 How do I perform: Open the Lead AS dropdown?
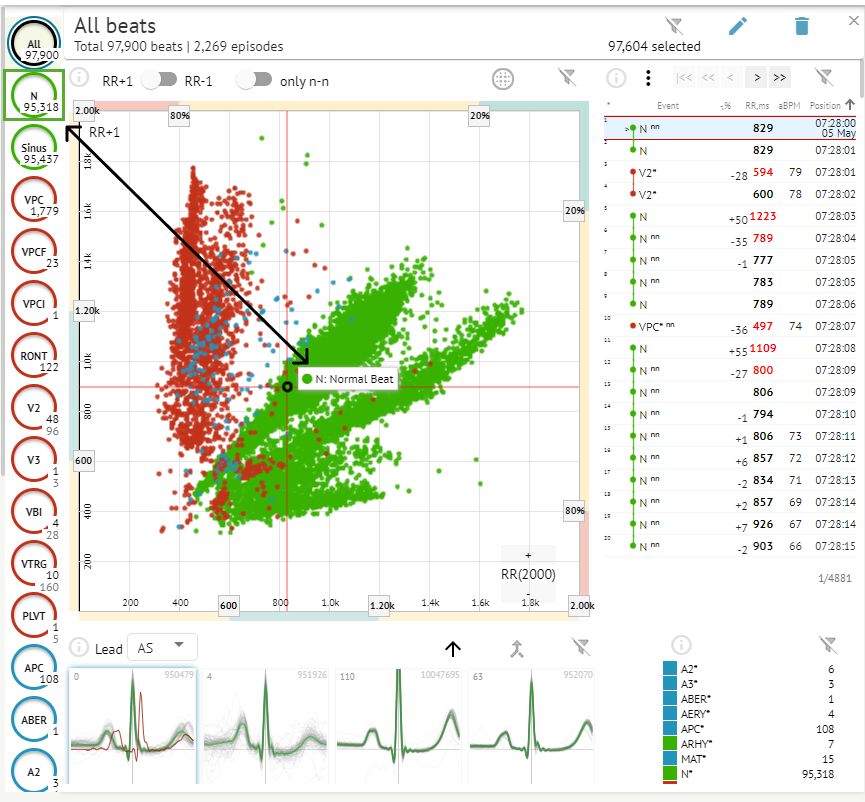[x=161, y=648]
